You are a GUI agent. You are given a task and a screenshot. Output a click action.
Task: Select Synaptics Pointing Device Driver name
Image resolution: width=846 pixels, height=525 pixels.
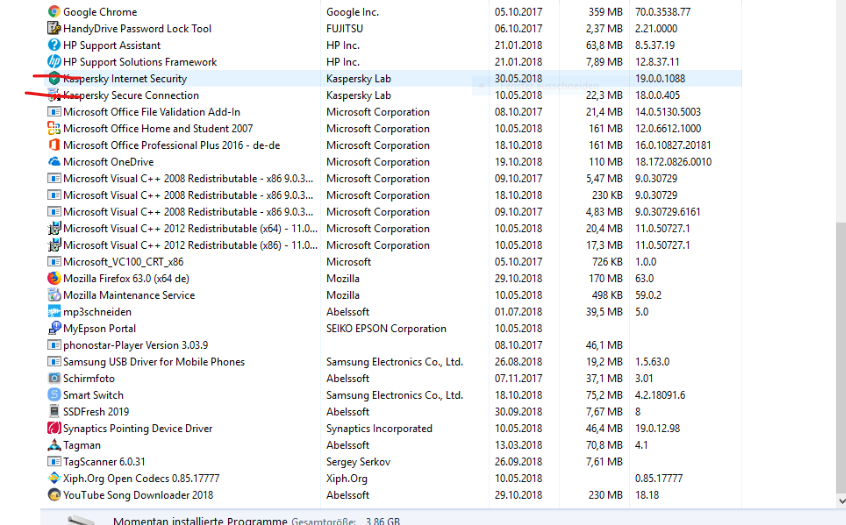138,428
